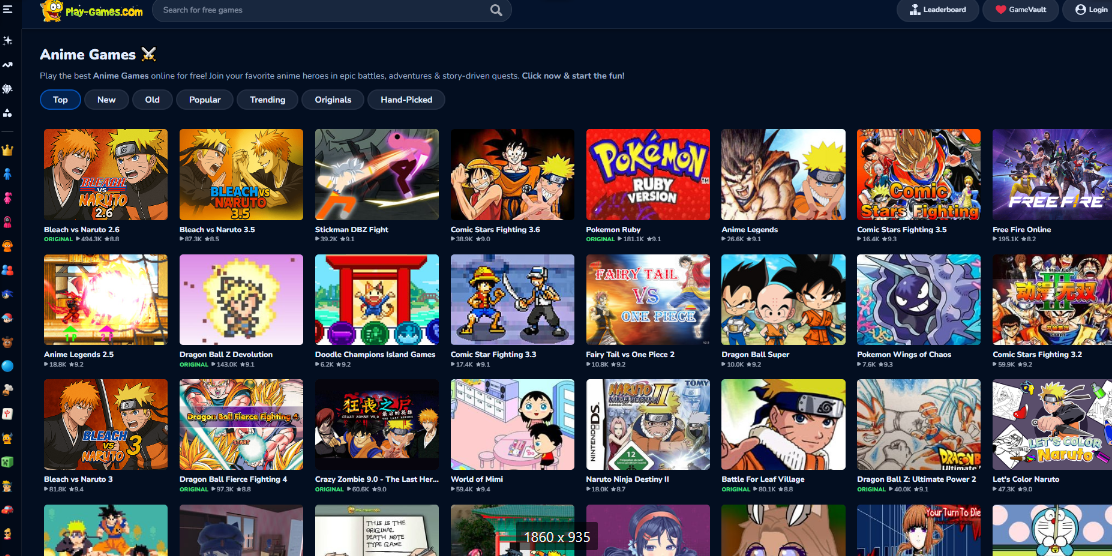The height and width of the screenshot is (556, 1112).
Task: Open the hamburger menu in the sidebar
Action: tap(7, 9)
